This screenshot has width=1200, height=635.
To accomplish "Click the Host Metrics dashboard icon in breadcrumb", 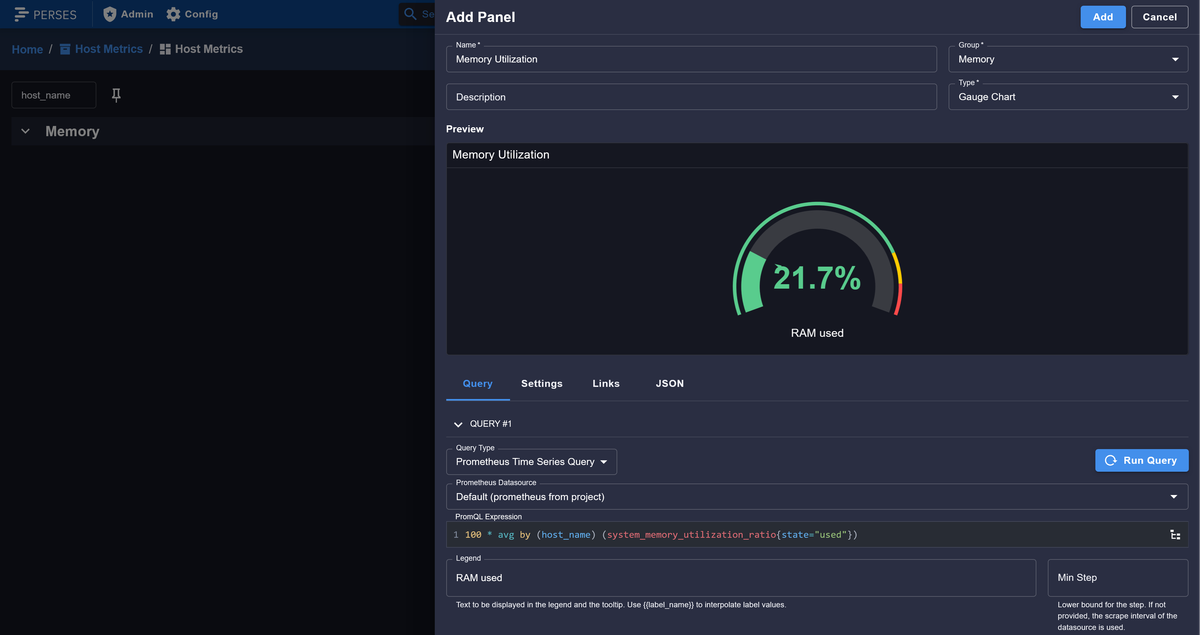I will 166,49.
